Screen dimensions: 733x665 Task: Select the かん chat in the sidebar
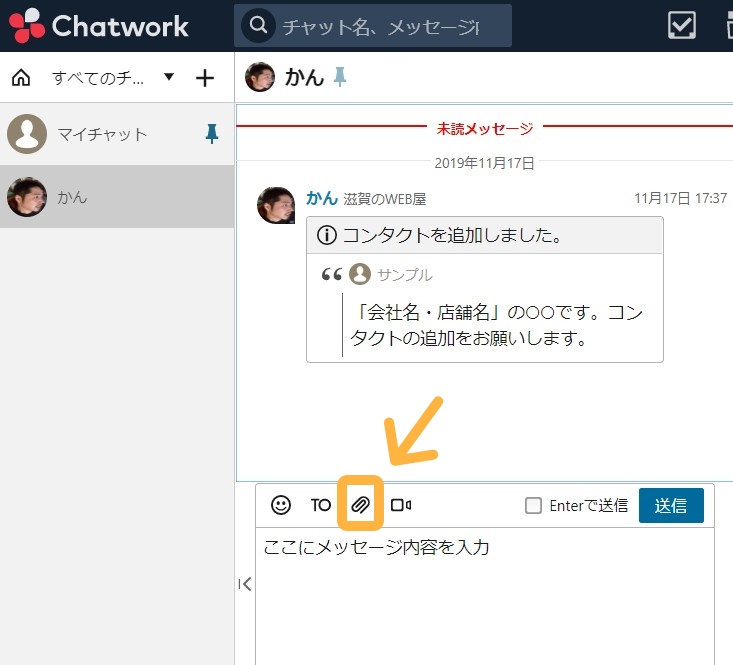point(72,197)
